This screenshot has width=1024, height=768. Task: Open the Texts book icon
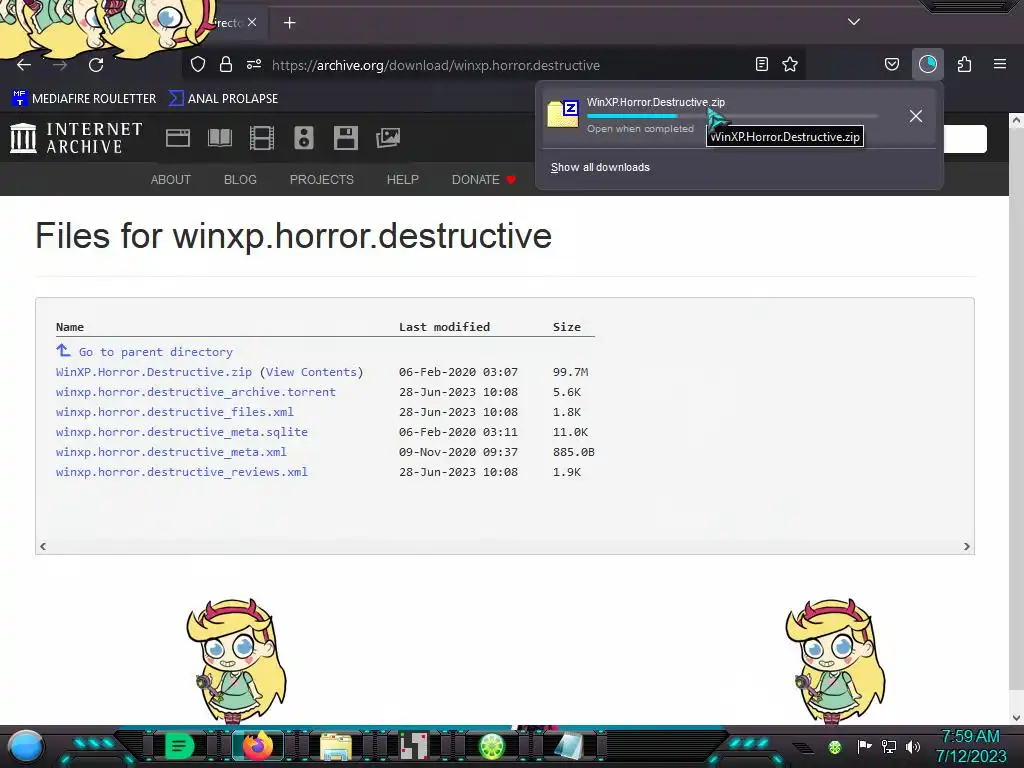click(220, 138)
